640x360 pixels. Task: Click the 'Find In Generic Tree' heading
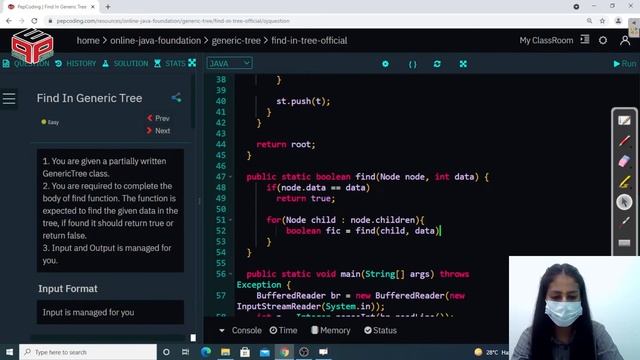(x=89, y=98)
